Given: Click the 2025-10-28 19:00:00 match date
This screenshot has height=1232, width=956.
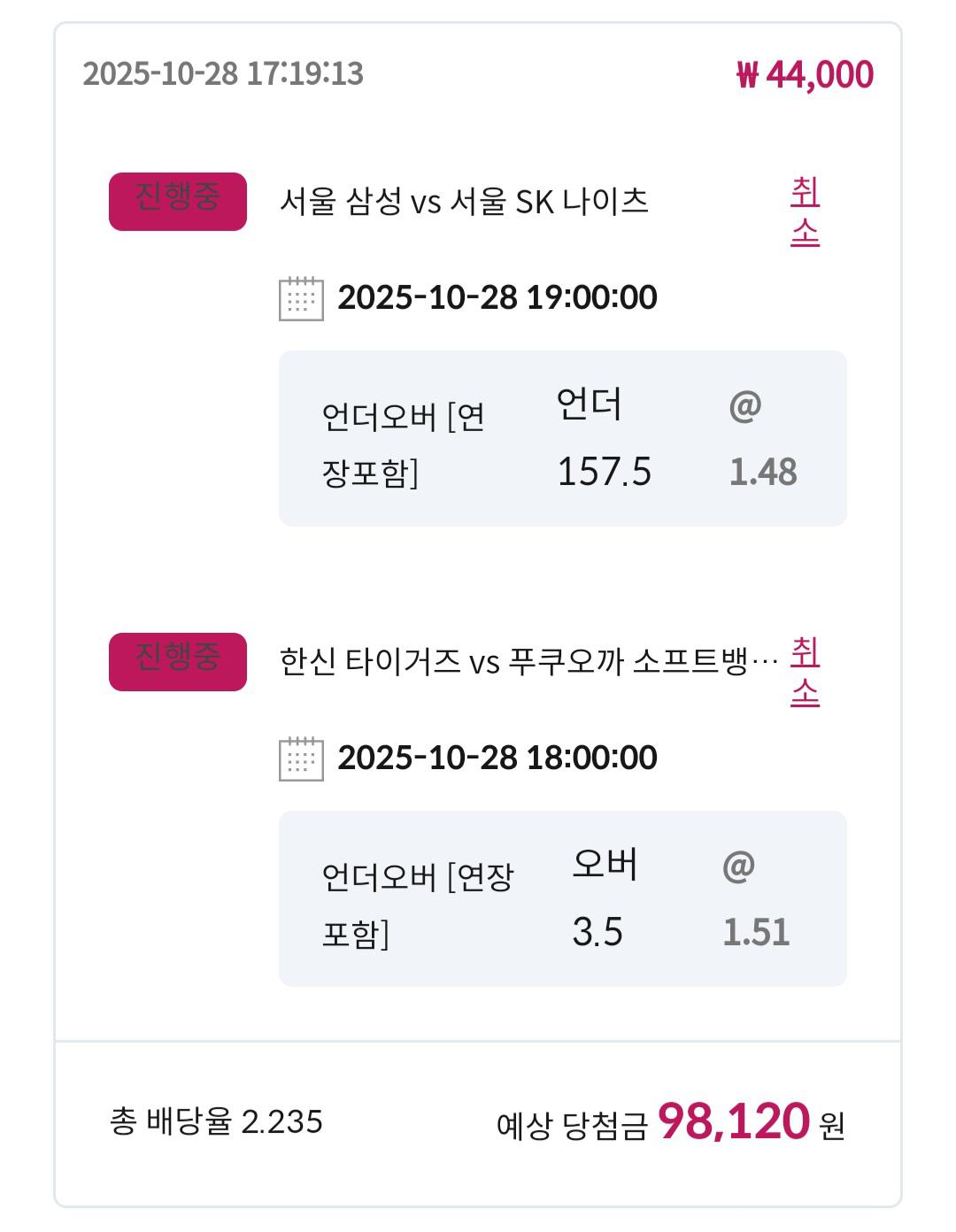Looking at the screenshot, I should 497,297.
